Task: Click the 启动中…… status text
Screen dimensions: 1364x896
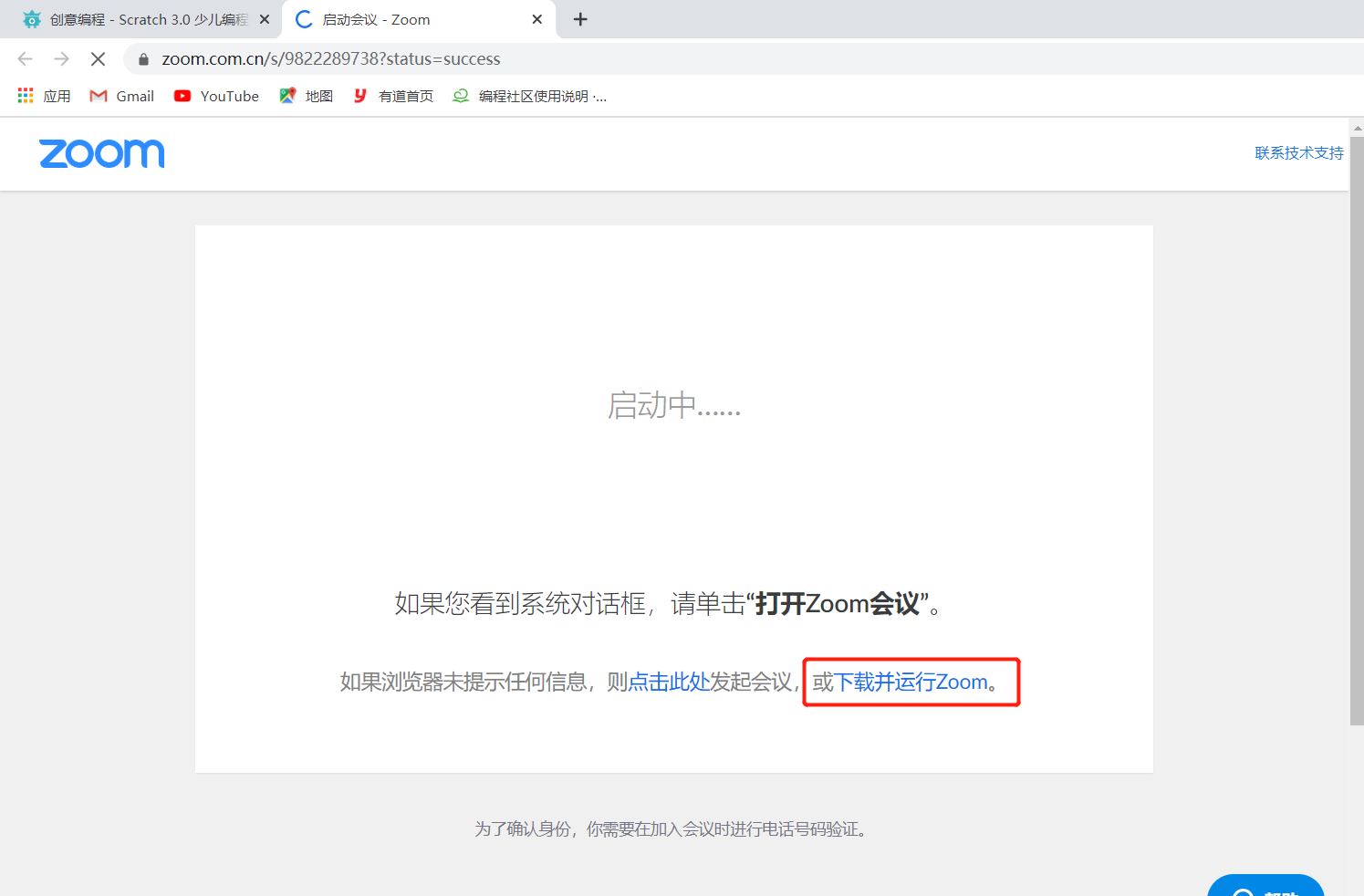Action: point(674,405)
